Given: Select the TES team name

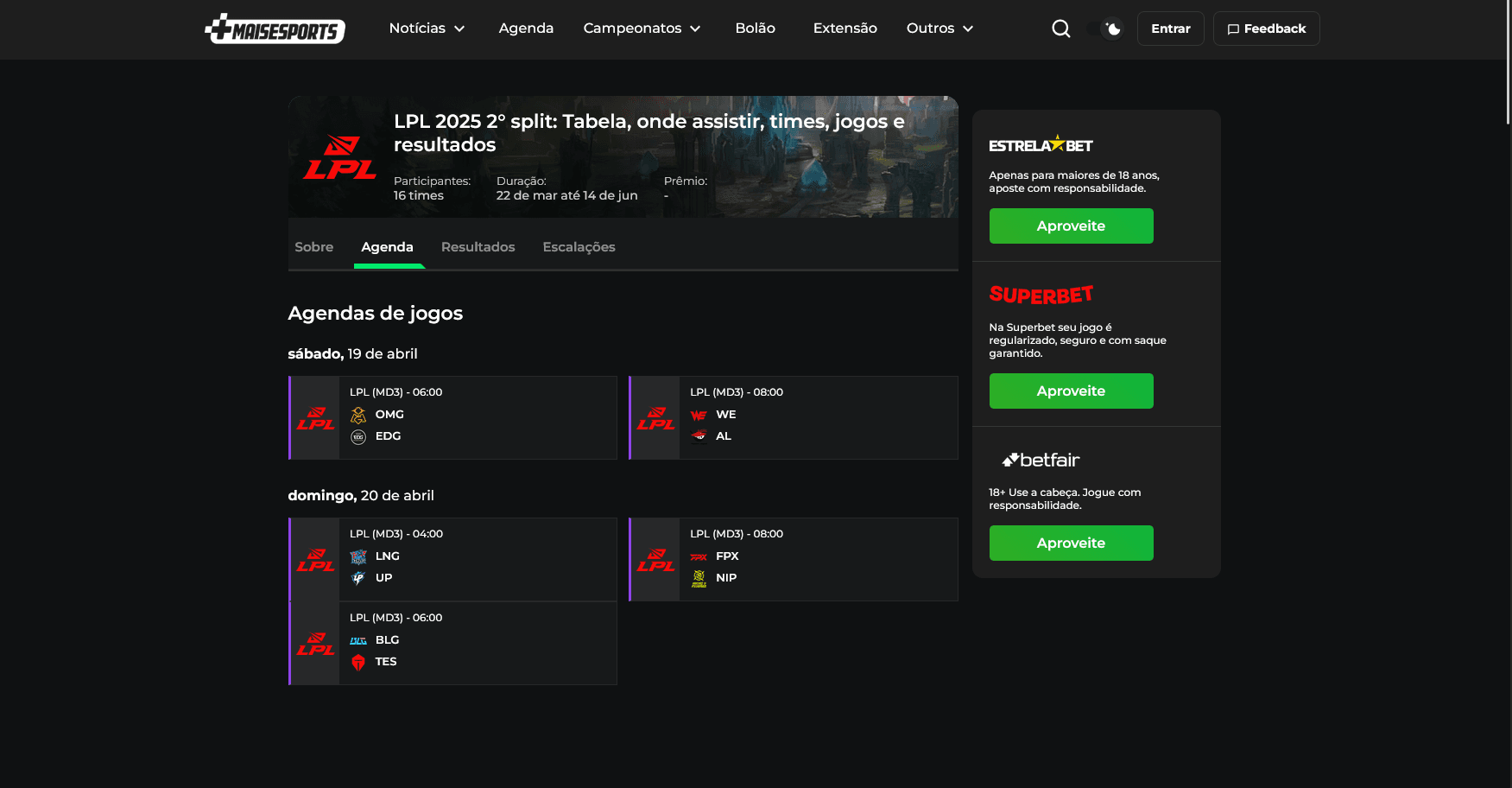Looking at the screenshot, I should coord(386,662).
